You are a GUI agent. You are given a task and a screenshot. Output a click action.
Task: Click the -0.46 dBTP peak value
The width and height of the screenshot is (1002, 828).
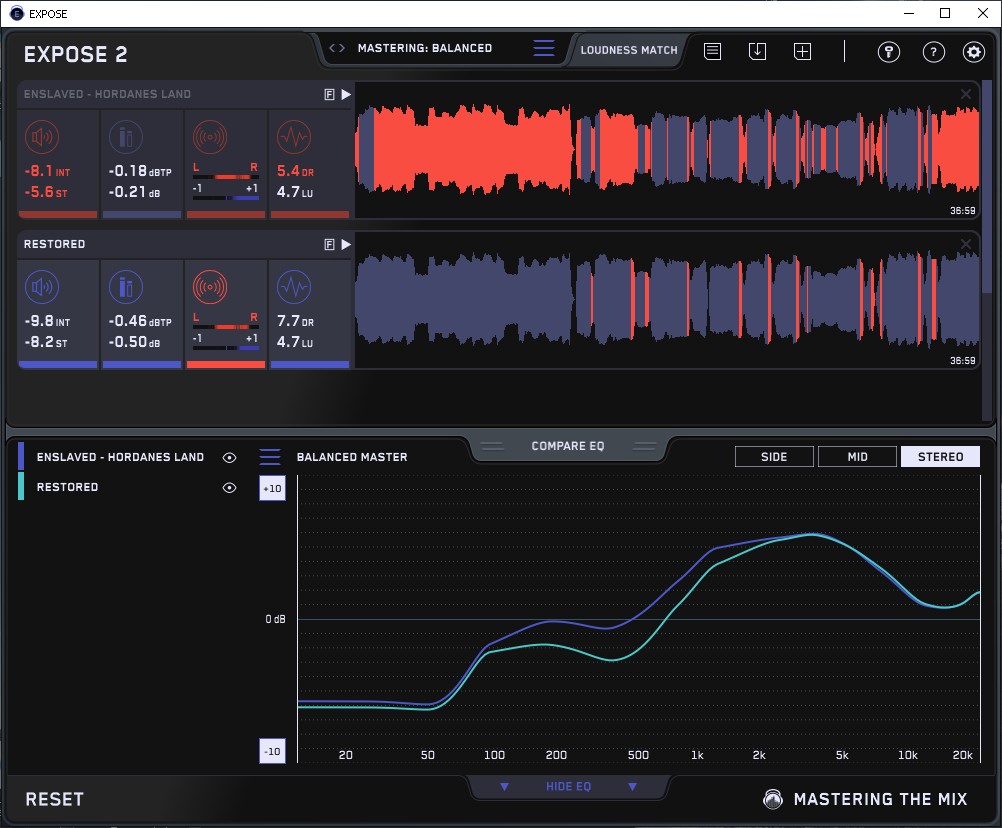point(140,321)
